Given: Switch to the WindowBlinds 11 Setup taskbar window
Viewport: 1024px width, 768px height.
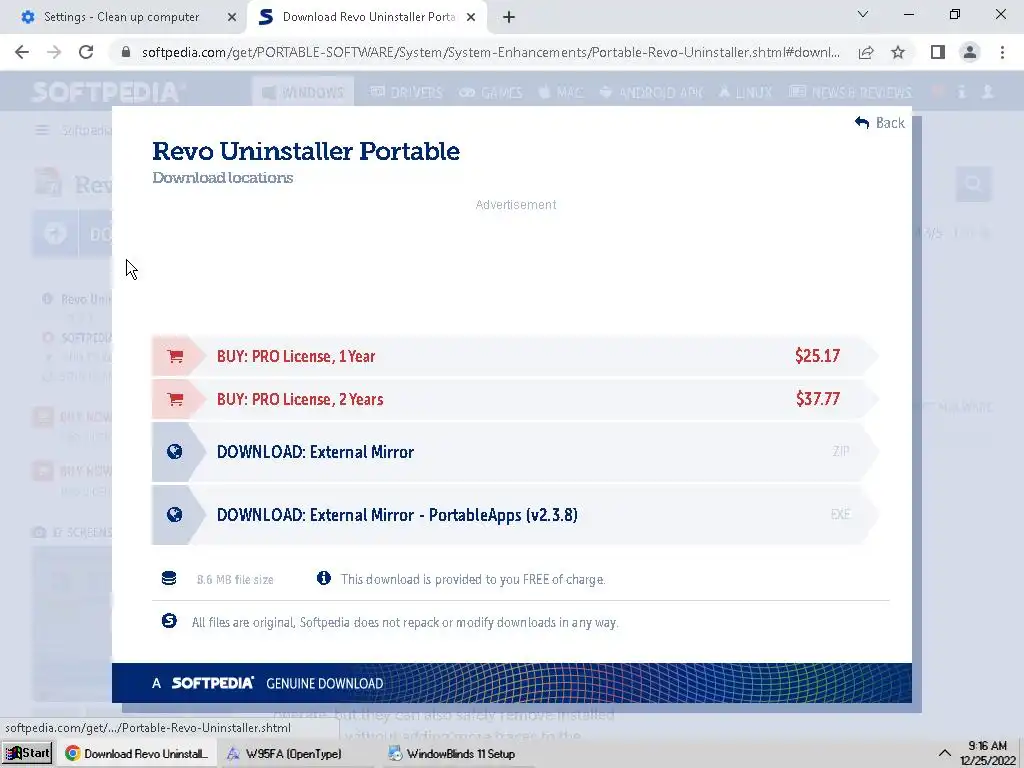Looking at the screenshot, I should pyautogui.click(x=453, y=753).
